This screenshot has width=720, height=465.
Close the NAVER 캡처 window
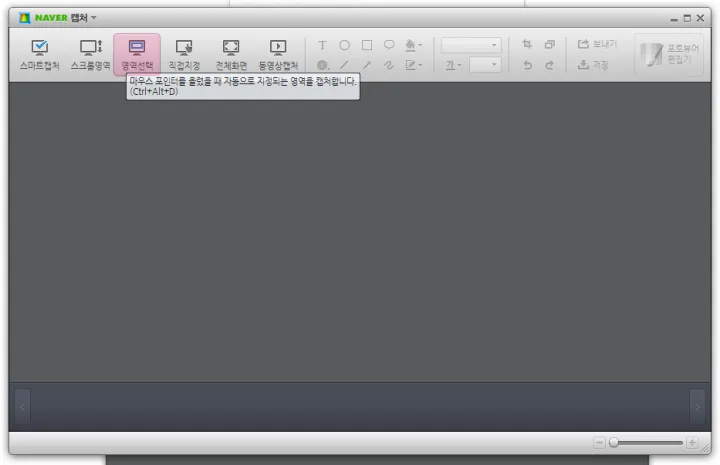[x=700, y=18]
